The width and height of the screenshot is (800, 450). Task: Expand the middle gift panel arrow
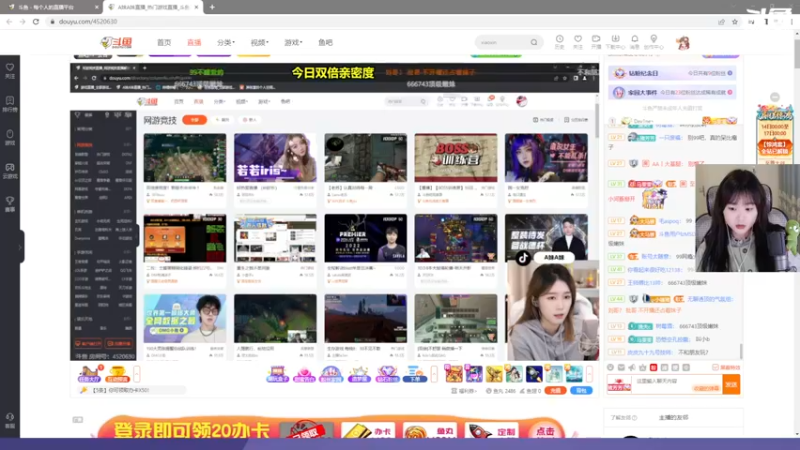[434, 374]
